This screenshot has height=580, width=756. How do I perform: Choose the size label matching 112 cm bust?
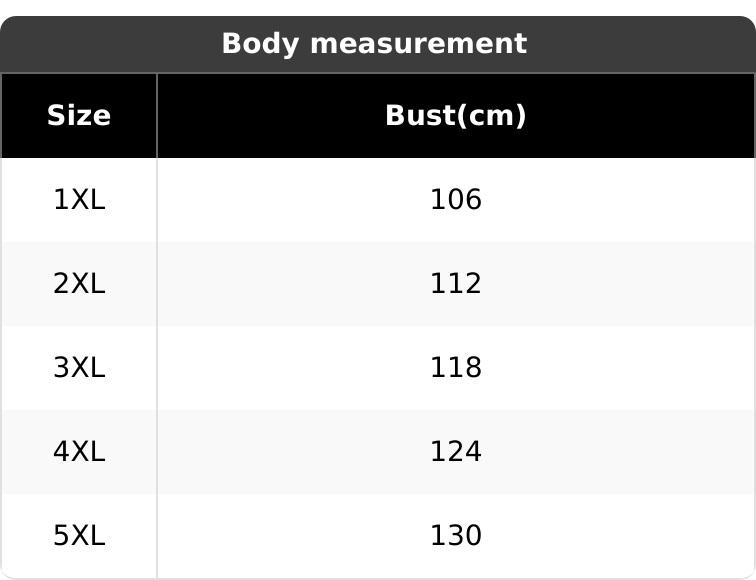click(x=79, y=284)
